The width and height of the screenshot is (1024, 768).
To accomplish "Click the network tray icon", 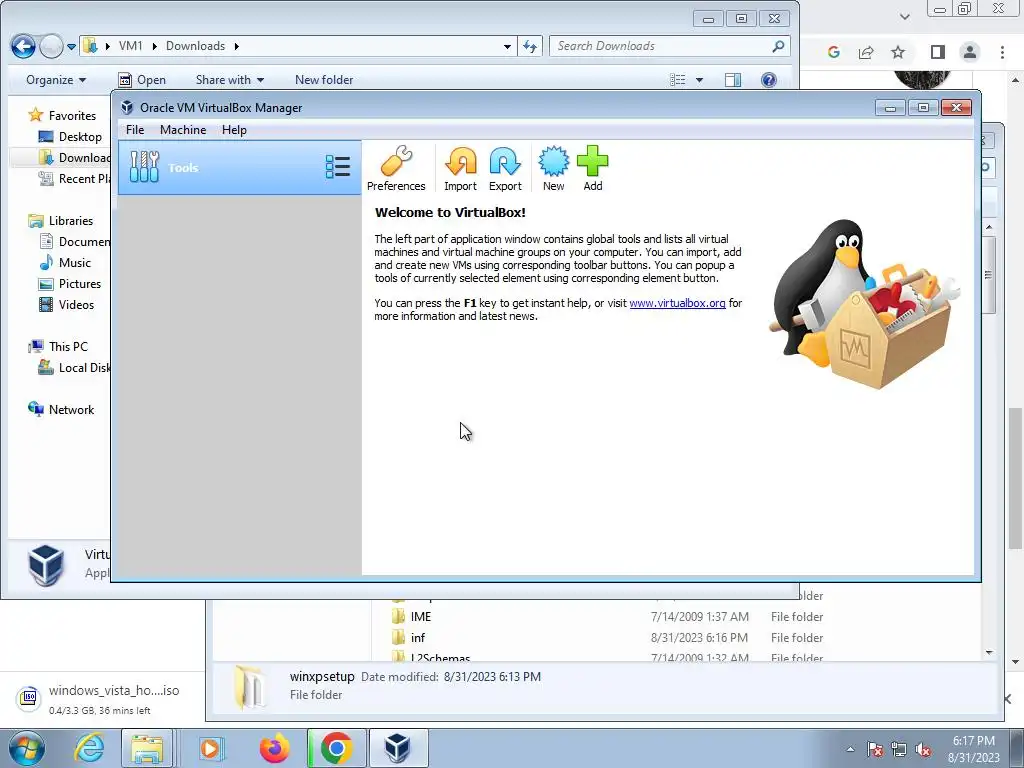I will click(899, 750).
